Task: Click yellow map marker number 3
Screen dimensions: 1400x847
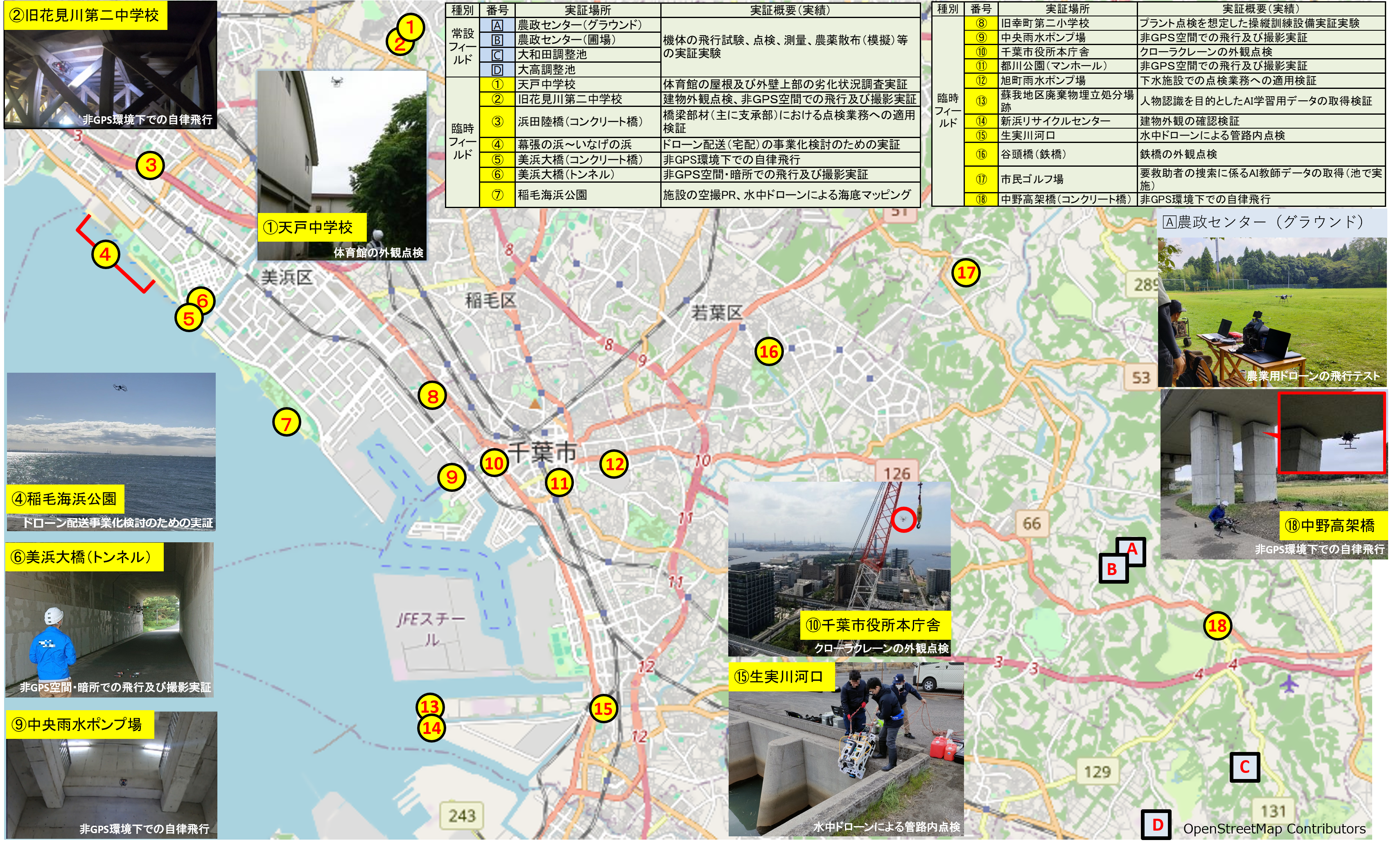Action: pyautogui.click(x=151, y=165)
